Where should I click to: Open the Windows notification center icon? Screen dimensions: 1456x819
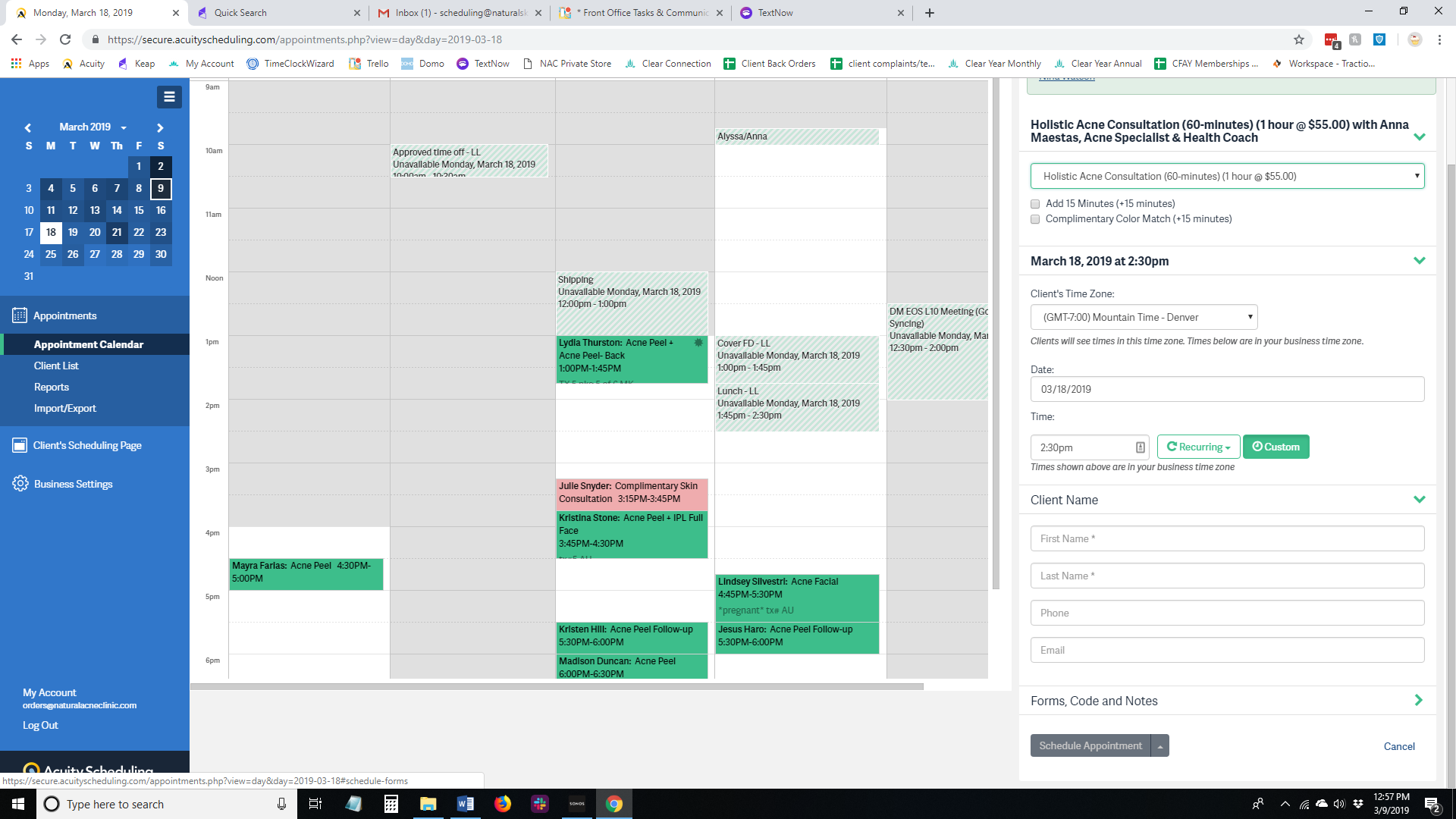[x=1432, y=804]
